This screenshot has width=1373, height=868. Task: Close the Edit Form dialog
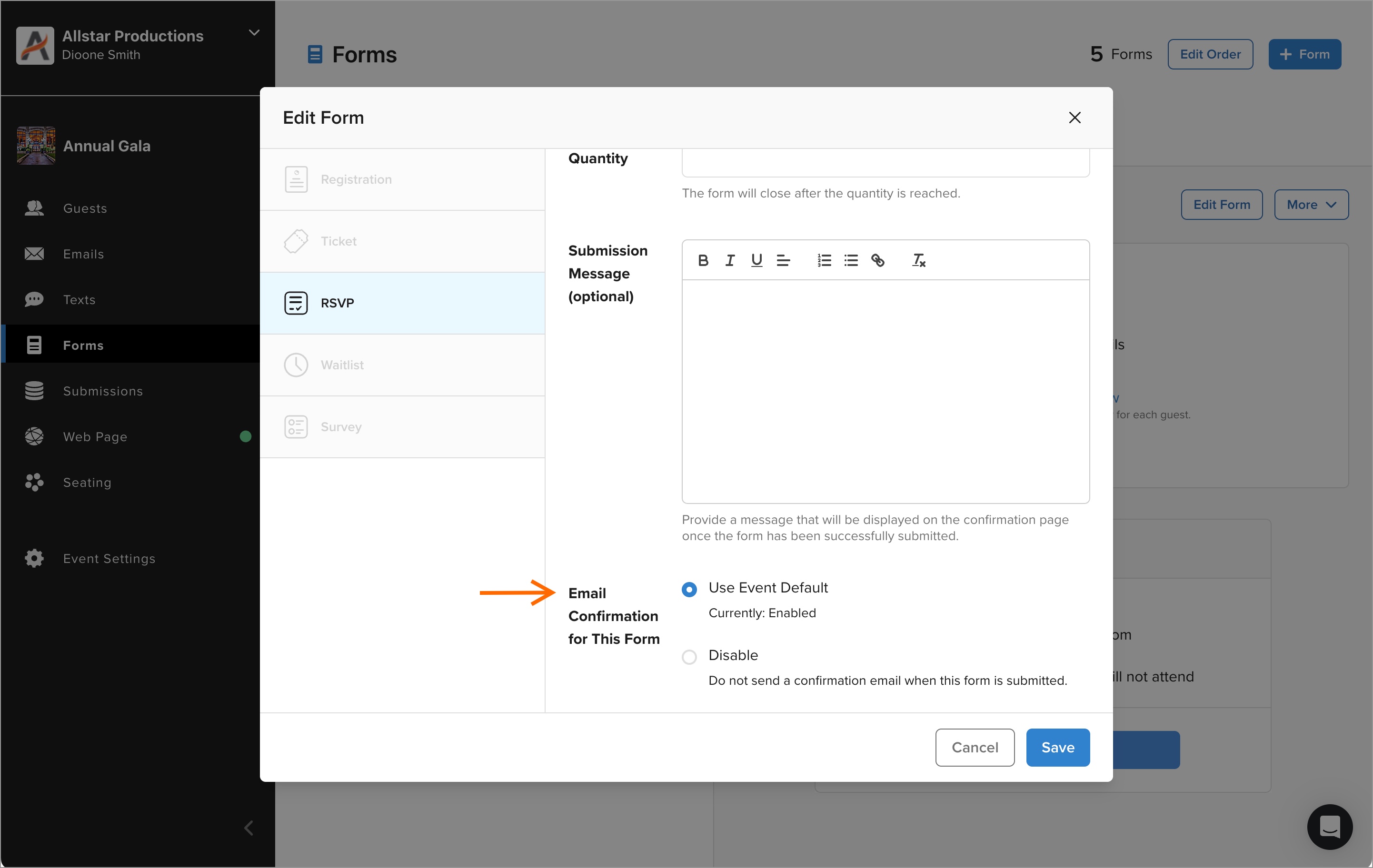tap(1074, 118)
